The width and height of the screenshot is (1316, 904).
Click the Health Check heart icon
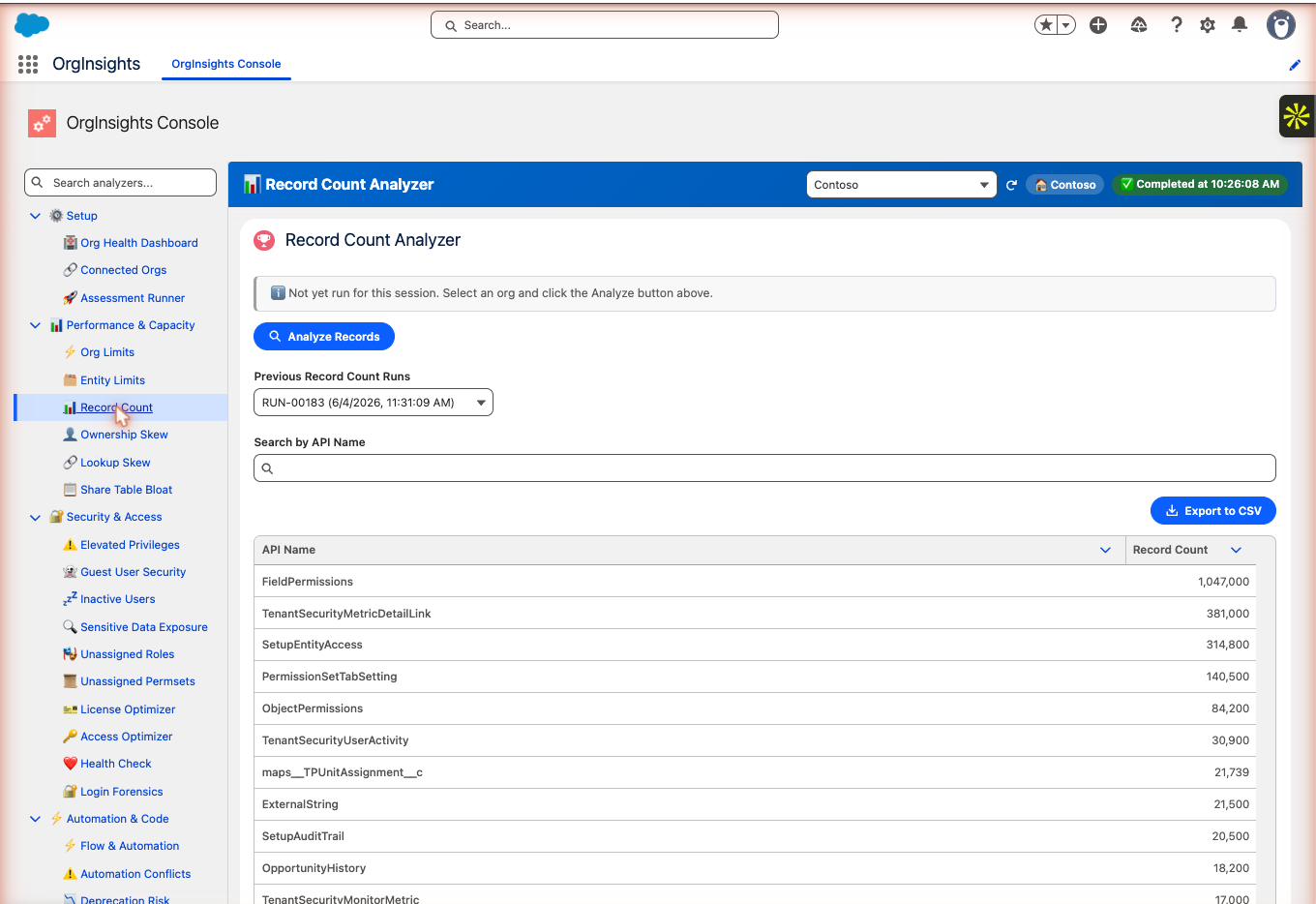tap(70, 764)
